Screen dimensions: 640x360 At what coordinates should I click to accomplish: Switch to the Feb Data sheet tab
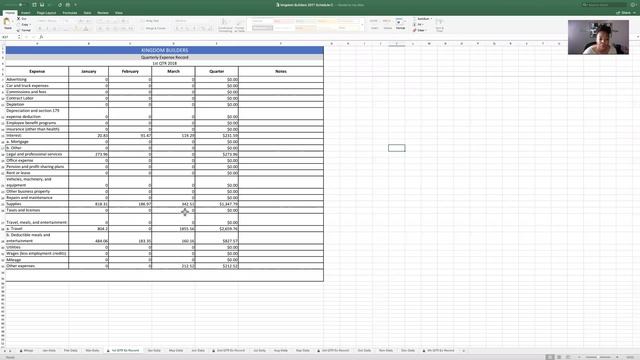(x=70, y=351)
